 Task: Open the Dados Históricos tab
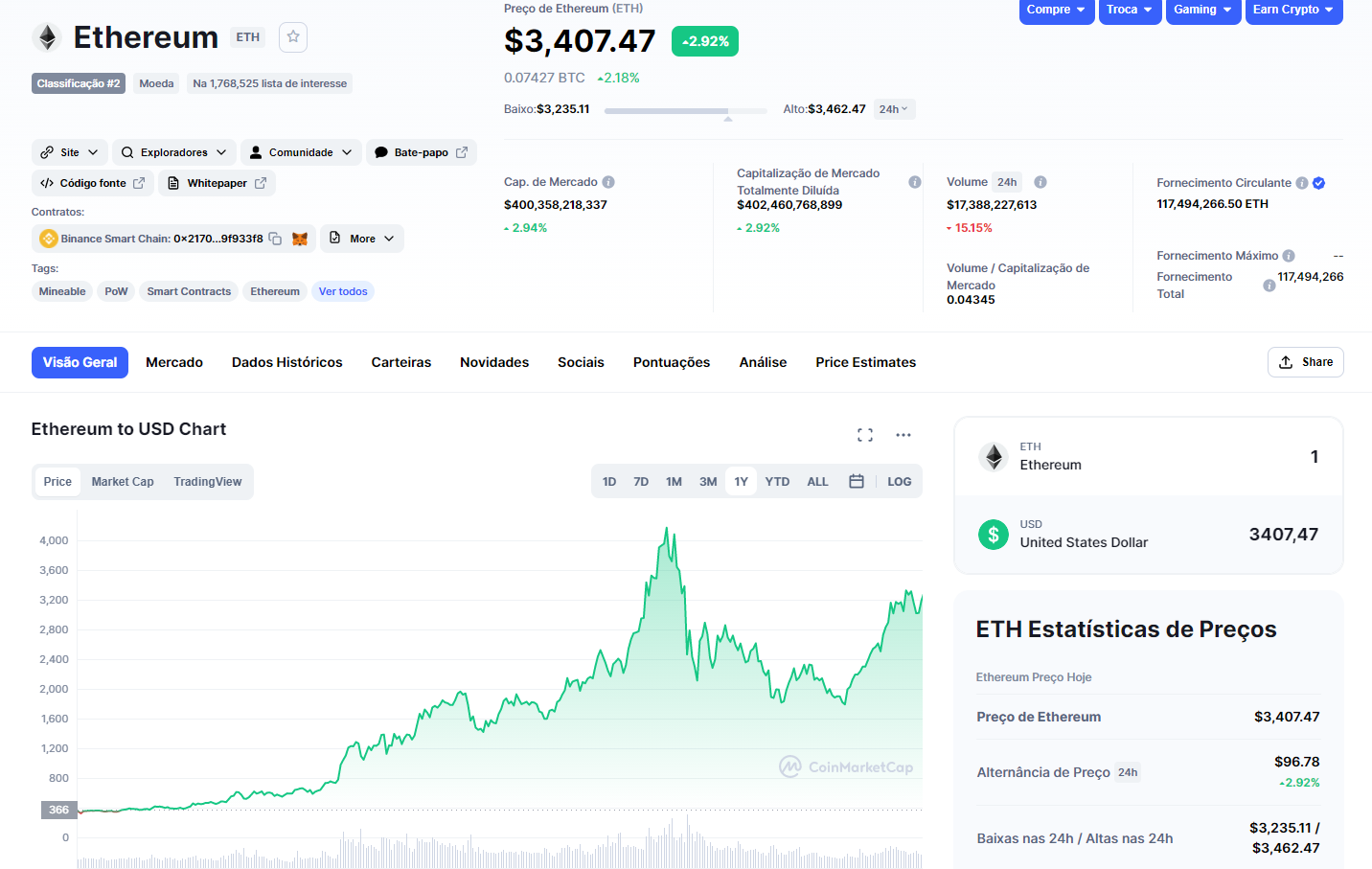pyautogui.click(x=287, y=362)
